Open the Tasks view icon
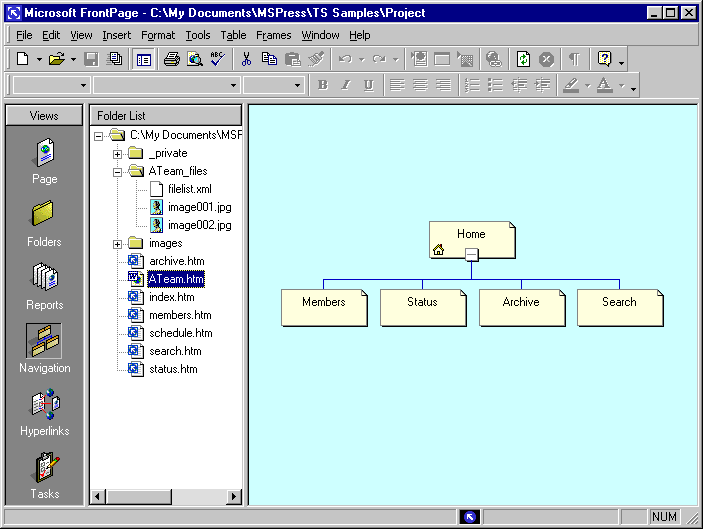 tap(44, 475)
